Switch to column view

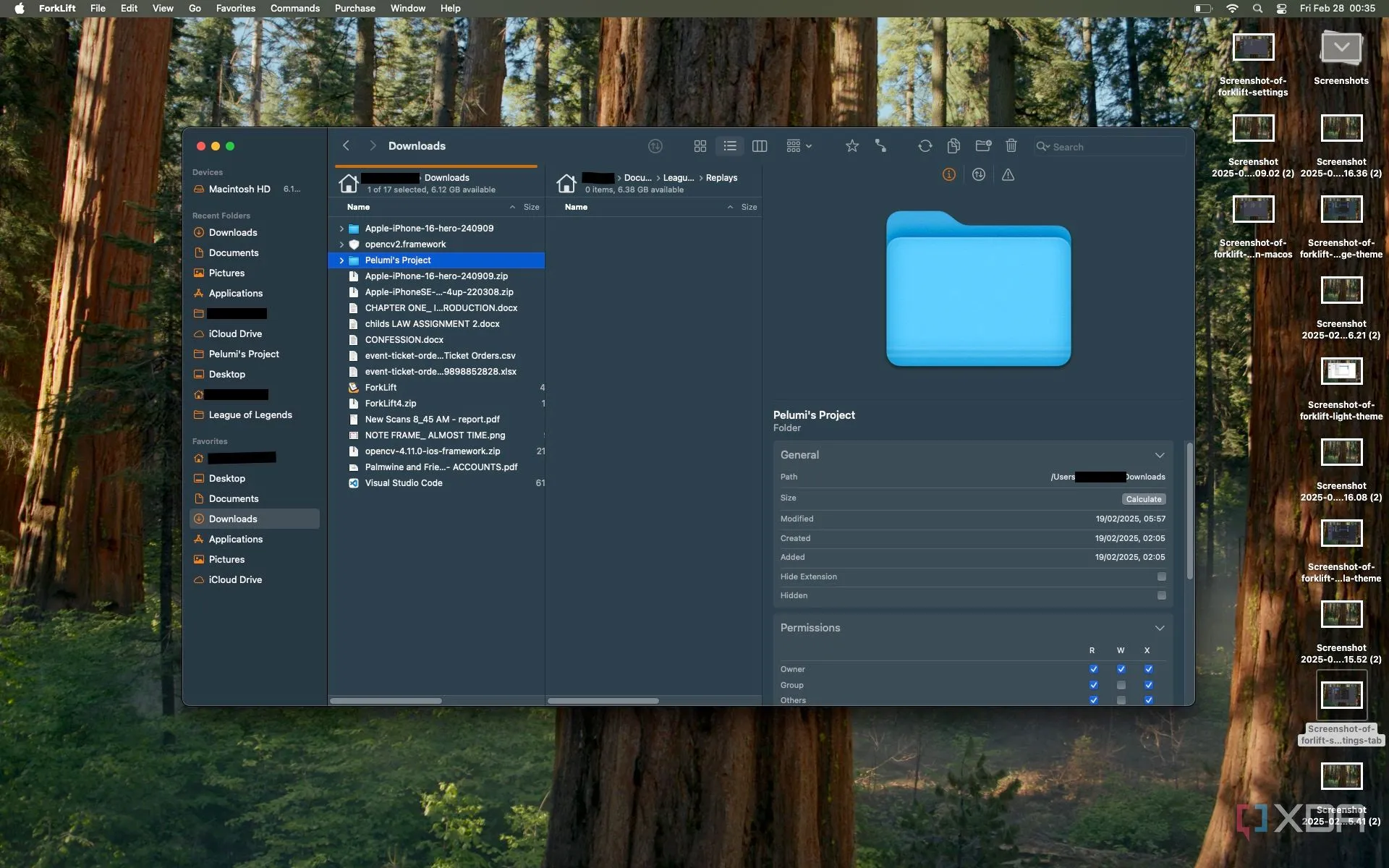tap(759, 146)
